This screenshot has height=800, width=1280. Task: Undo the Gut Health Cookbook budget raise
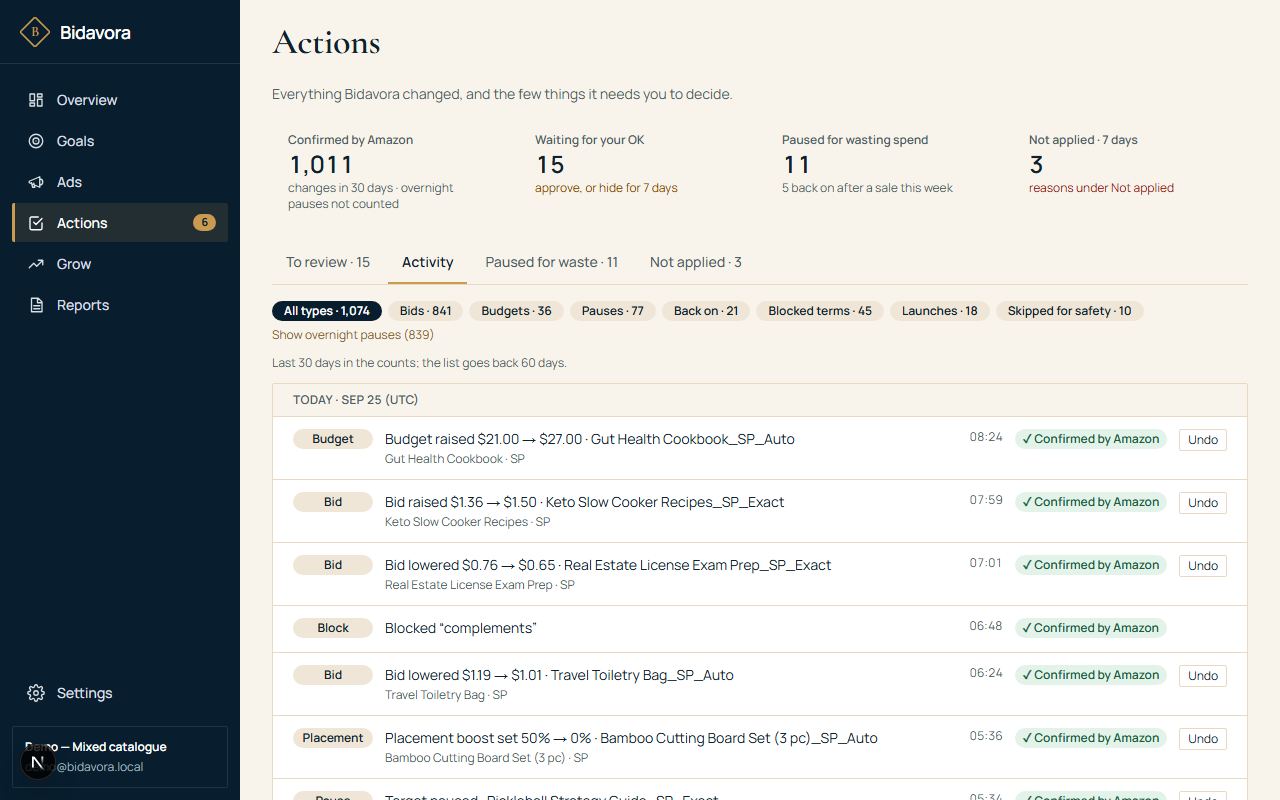1203,440
